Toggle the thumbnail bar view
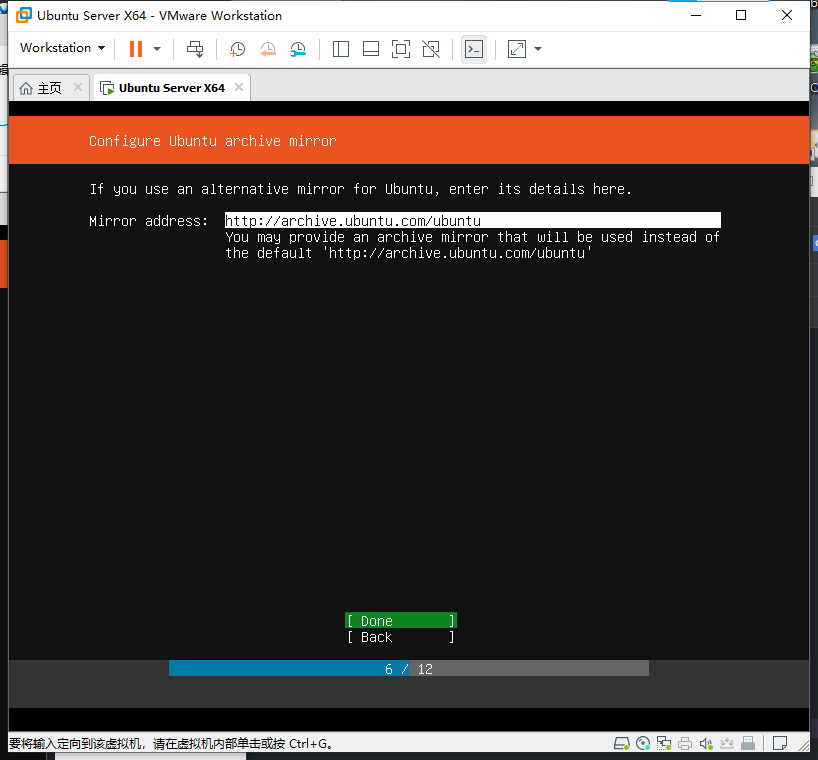Image resolution: width=818 pixels, height=760 pixels. 371,49
